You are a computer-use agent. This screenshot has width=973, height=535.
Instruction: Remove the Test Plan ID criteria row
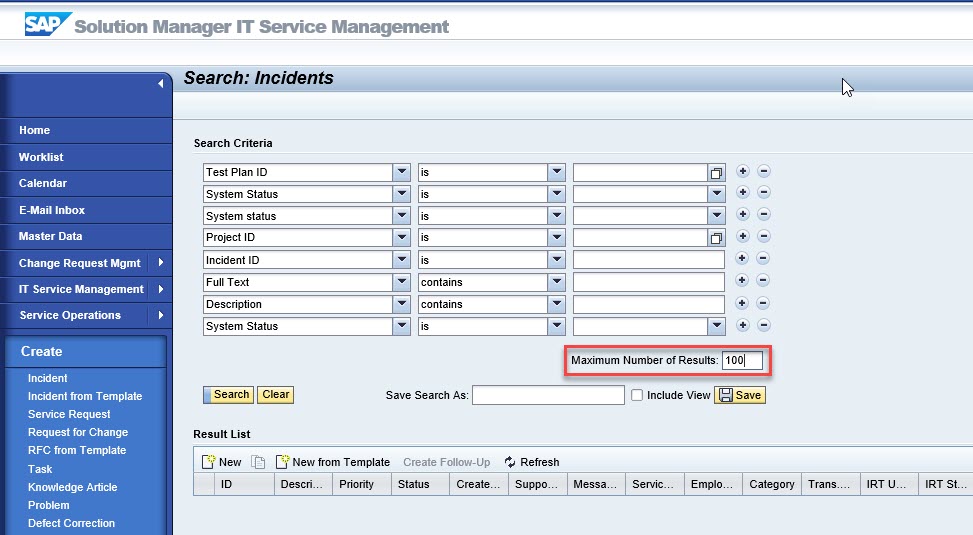tap(764, 171)
